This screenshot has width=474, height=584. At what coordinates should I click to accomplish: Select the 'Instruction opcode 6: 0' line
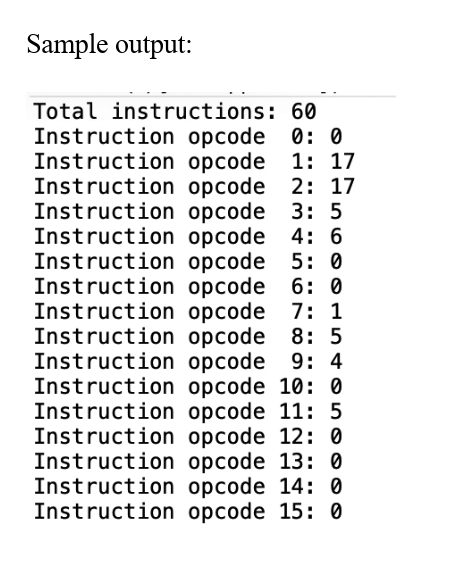pos(188,286)
